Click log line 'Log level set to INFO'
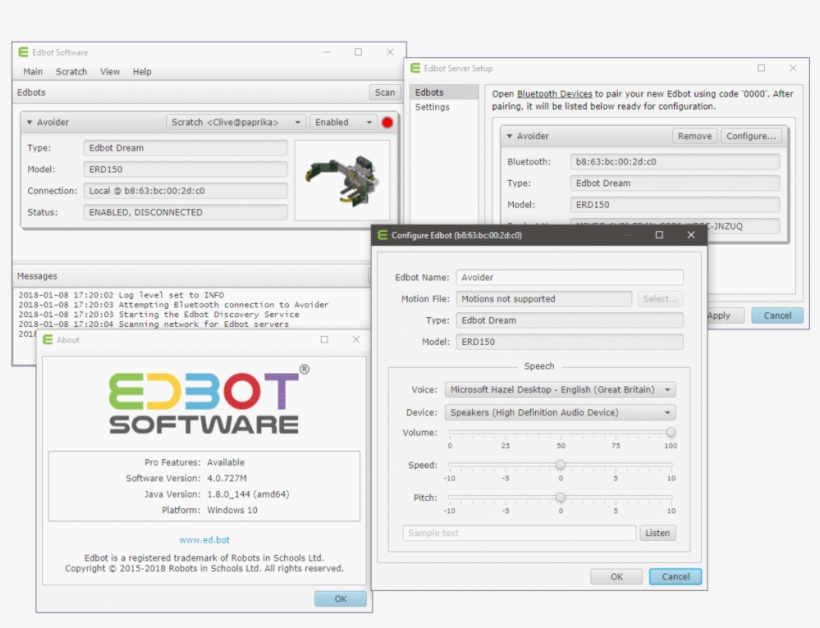This screenshot has width=820, height=628. 121,295
